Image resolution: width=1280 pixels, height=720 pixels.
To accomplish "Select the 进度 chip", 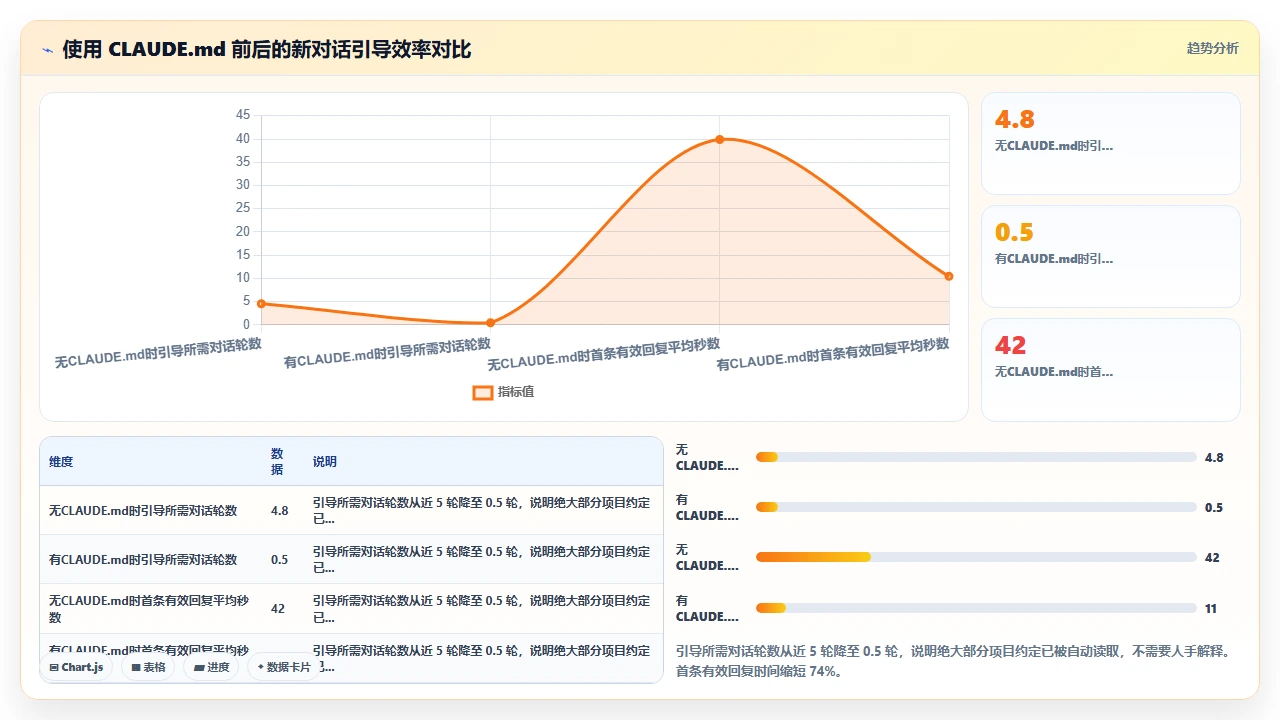I will (211, 667).
